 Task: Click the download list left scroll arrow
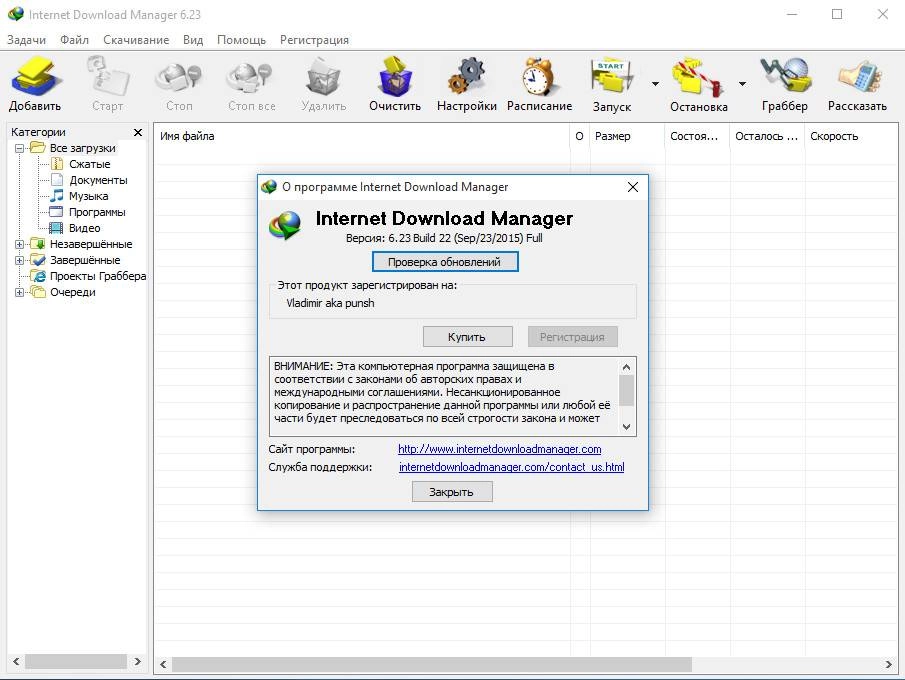[x=163, y=664]
